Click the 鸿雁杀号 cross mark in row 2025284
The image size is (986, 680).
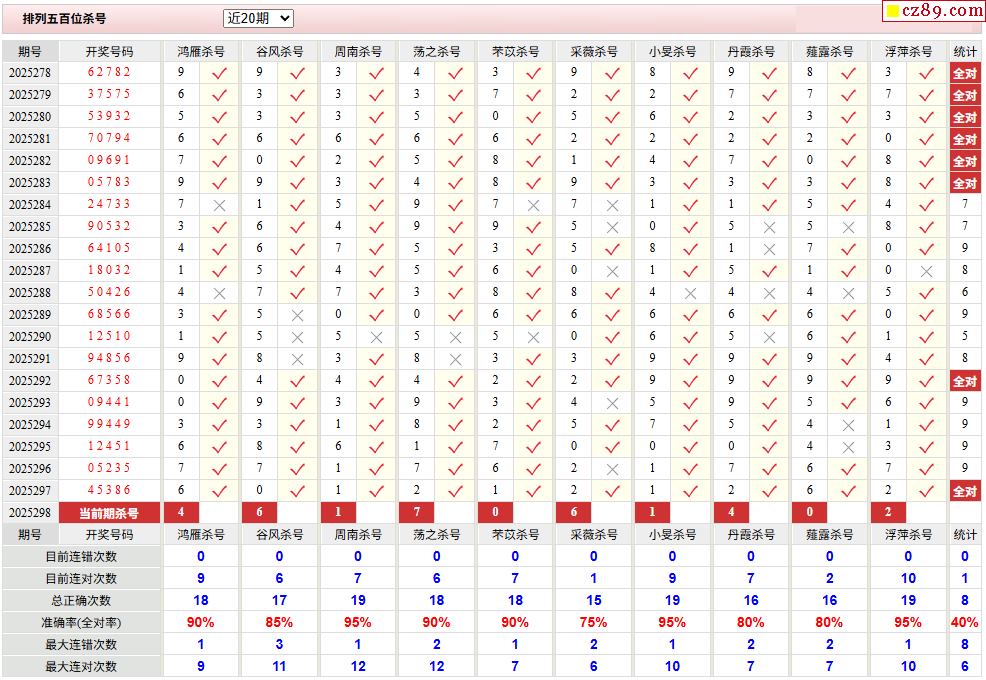219,204
